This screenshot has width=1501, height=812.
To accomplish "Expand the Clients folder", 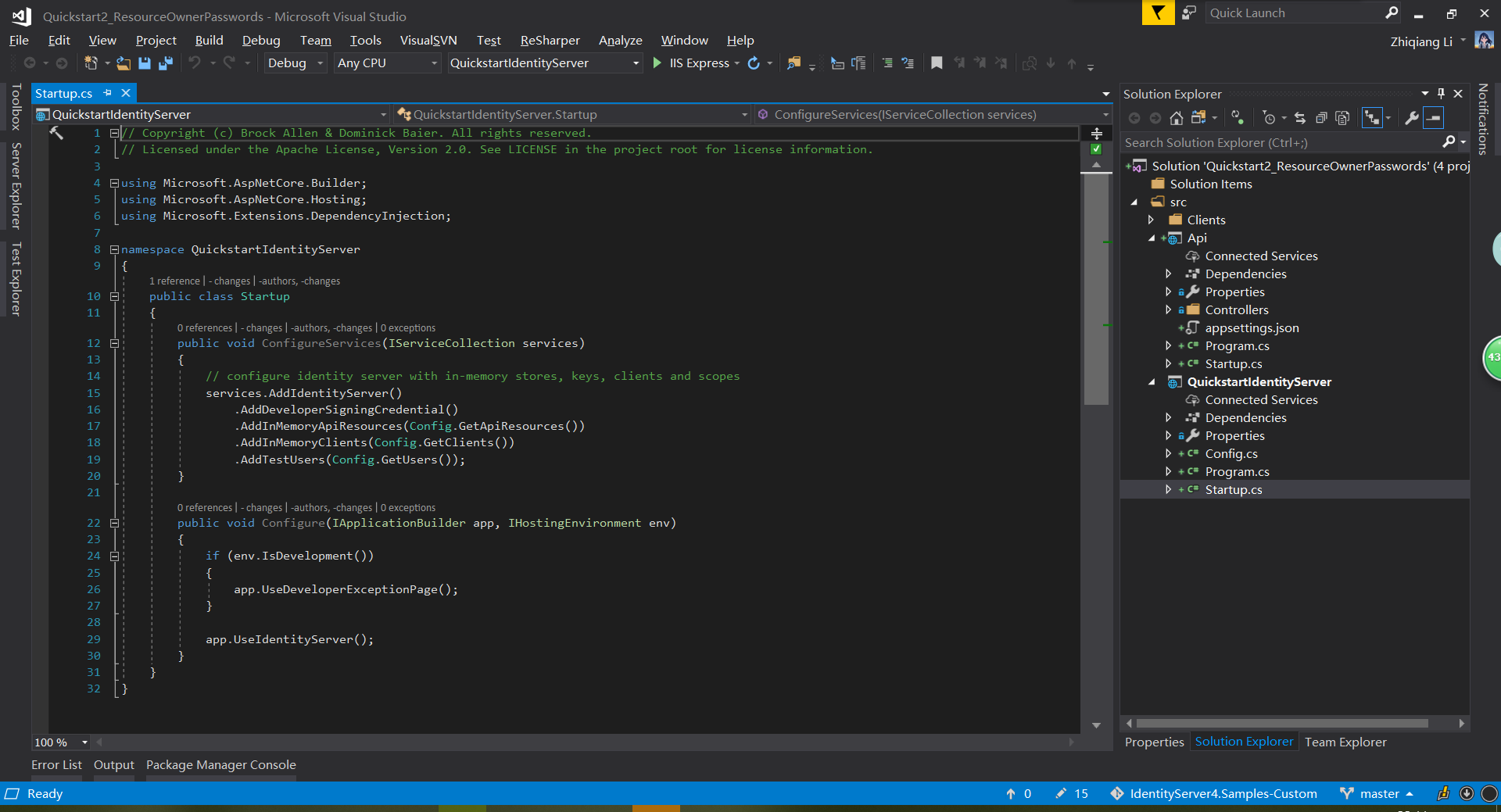I will (1152, 220).
